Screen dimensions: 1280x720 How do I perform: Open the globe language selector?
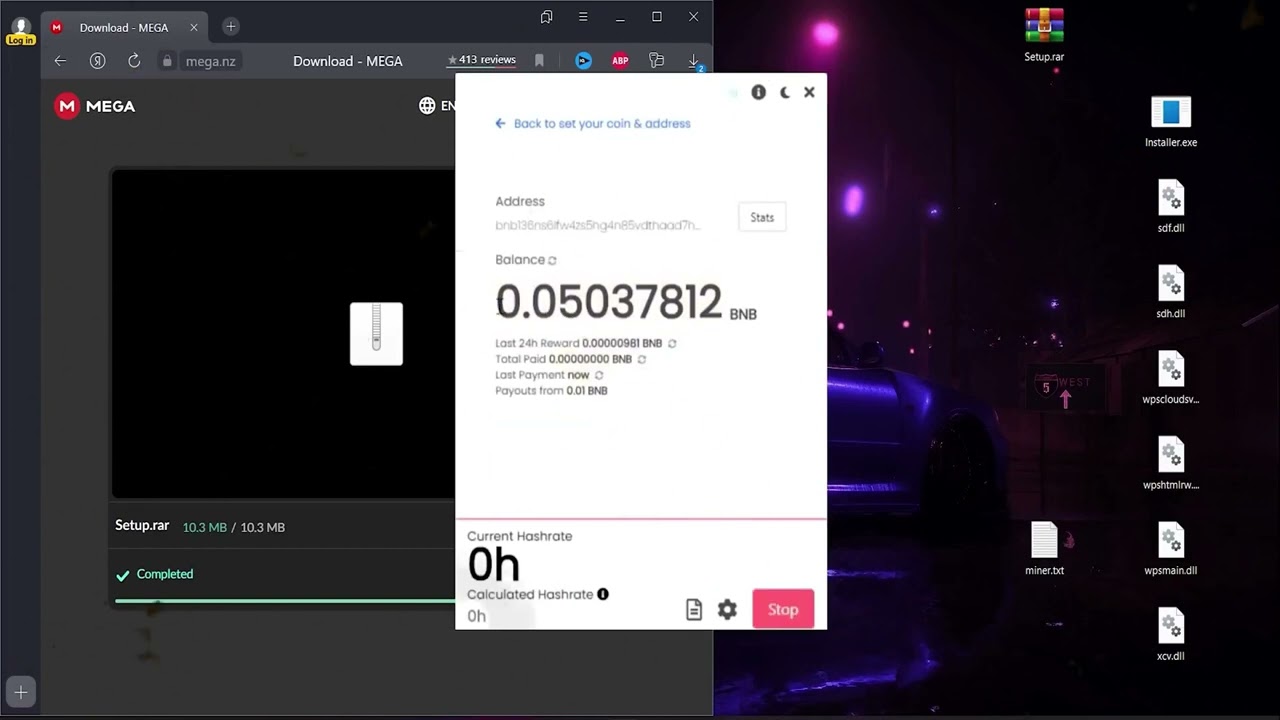coord(427,106)
